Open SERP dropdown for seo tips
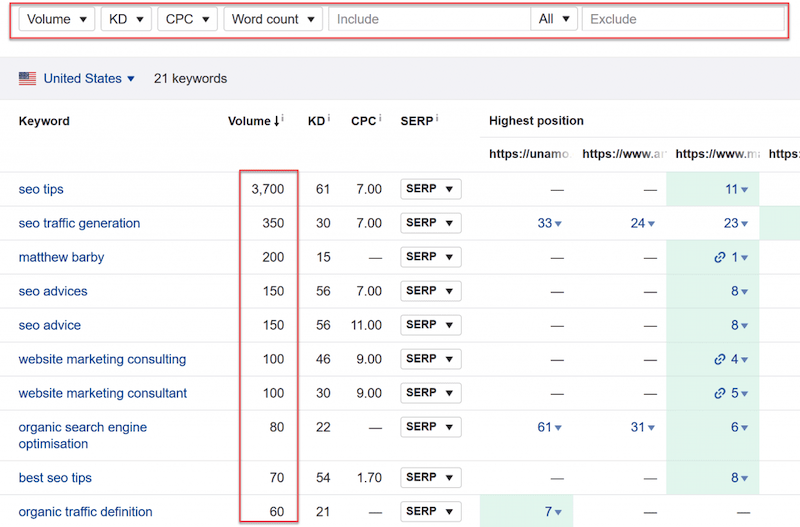Screen dimensions: 800x527 pos(431,189)
